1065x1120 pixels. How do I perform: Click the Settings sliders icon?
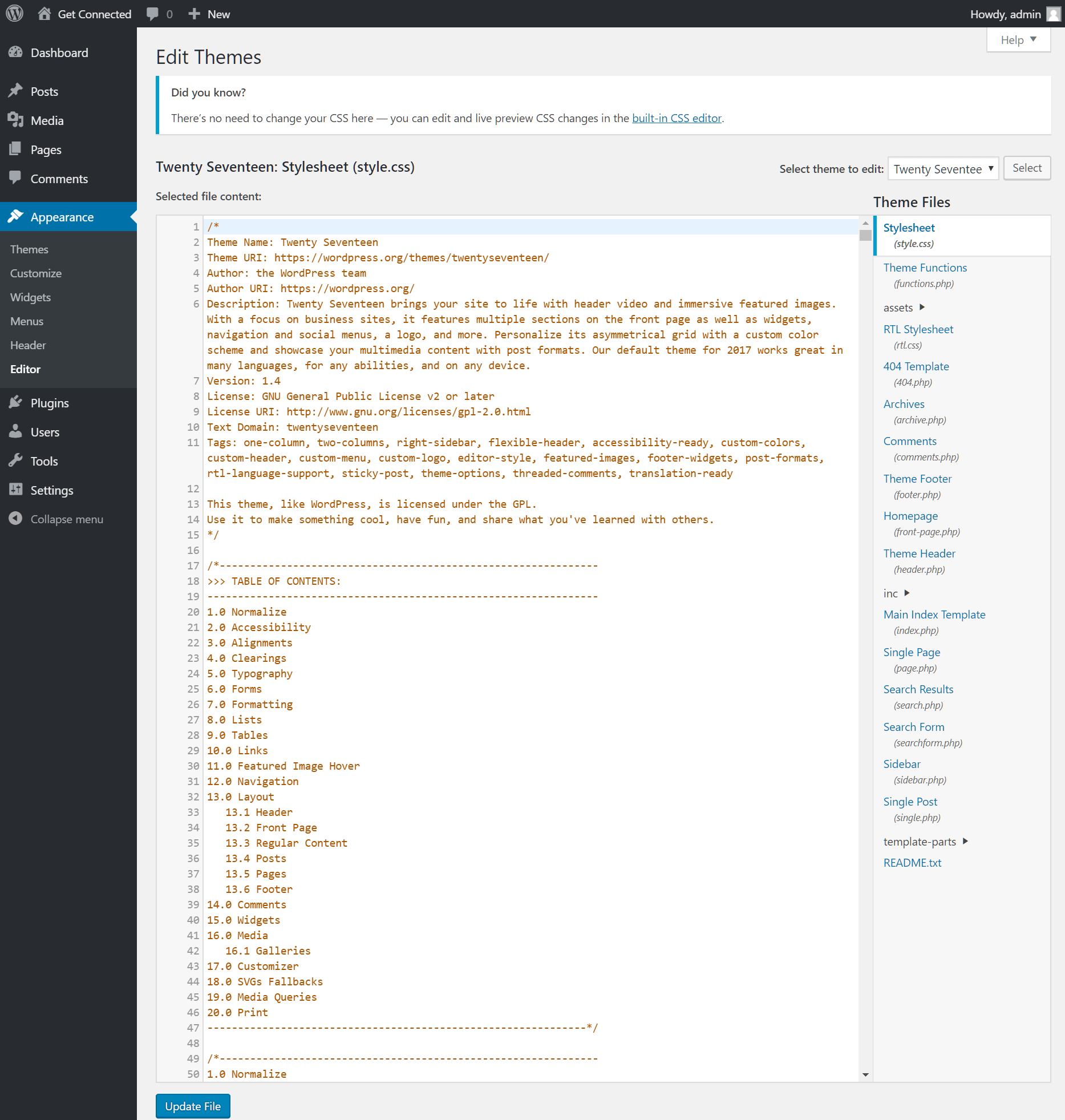pos(15,490)
